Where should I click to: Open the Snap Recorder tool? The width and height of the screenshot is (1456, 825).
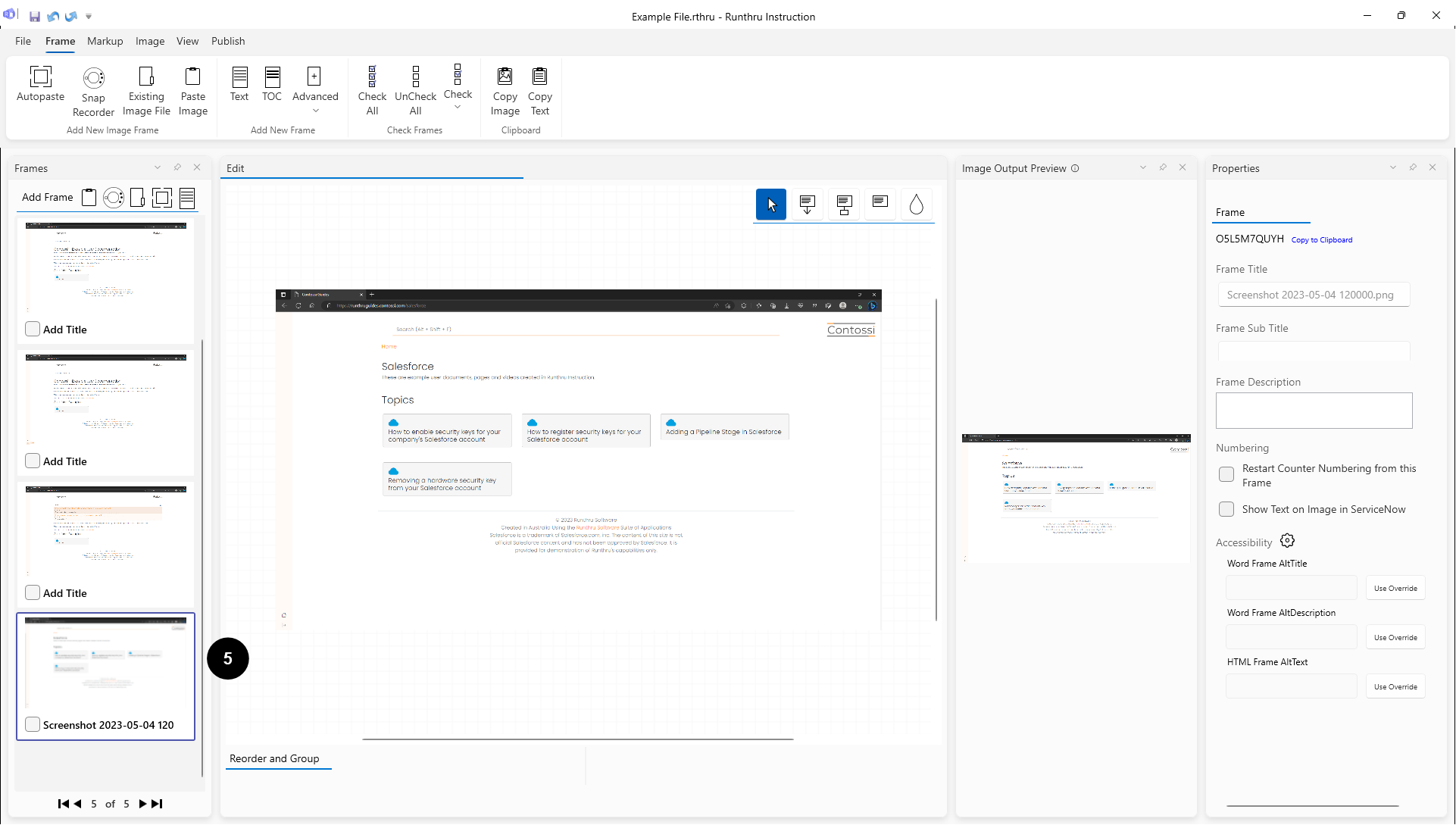[x=93, y=91]
